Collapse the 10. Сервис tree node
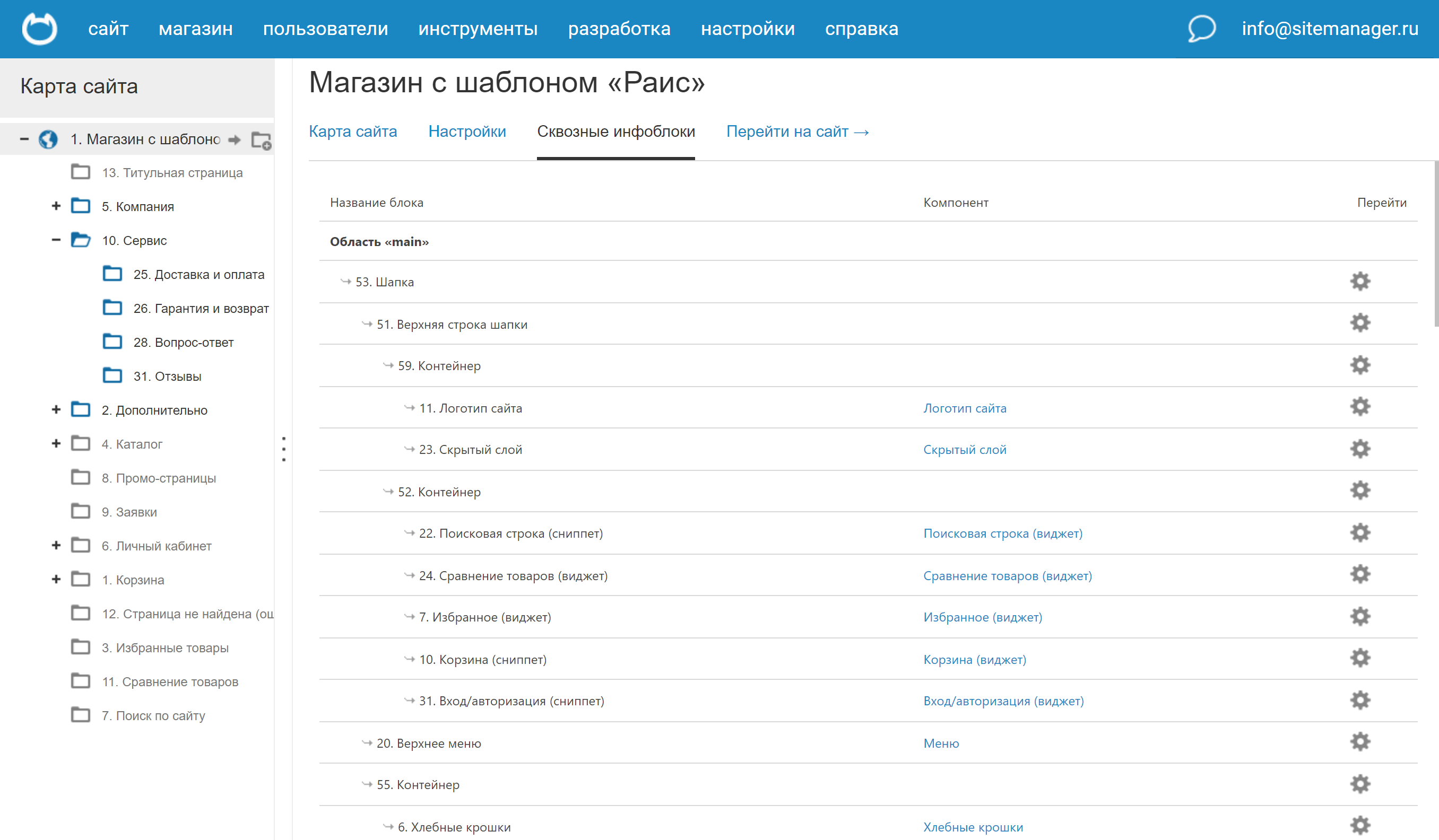Image resolution: width=1439 pixels, height=840 pixels. (56, 240)
